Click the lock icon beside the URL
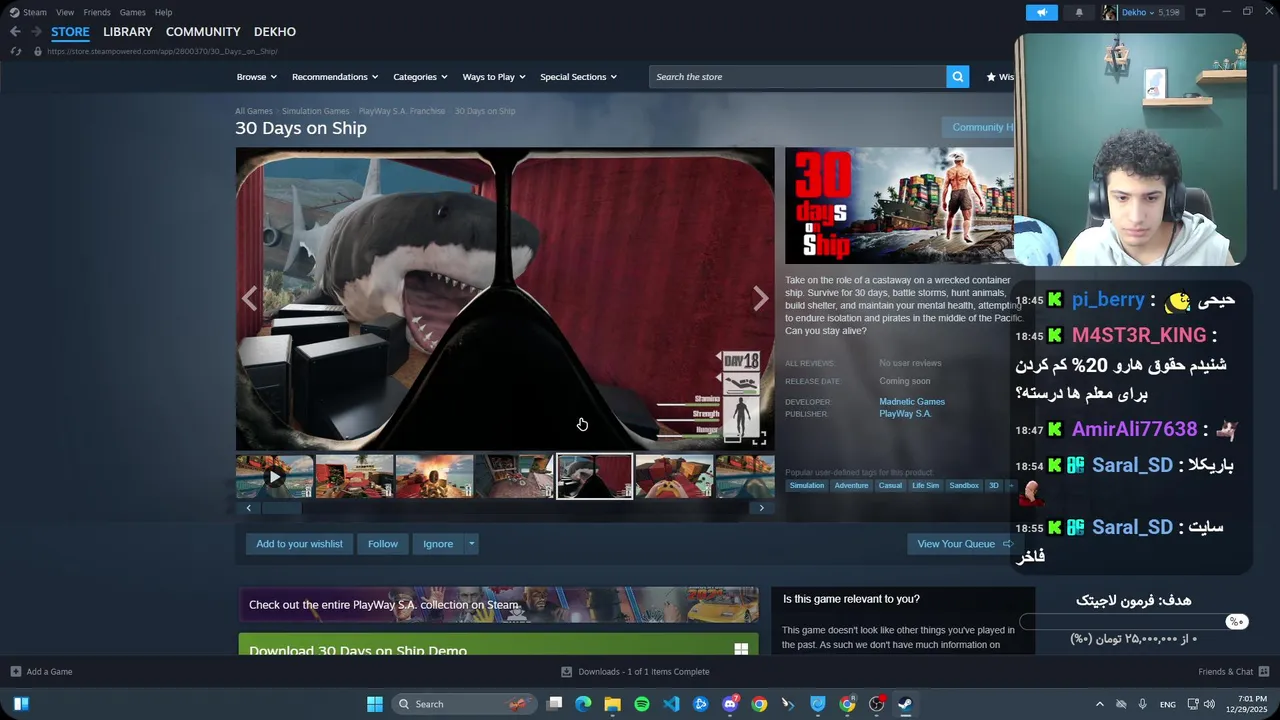 (38, 51)
